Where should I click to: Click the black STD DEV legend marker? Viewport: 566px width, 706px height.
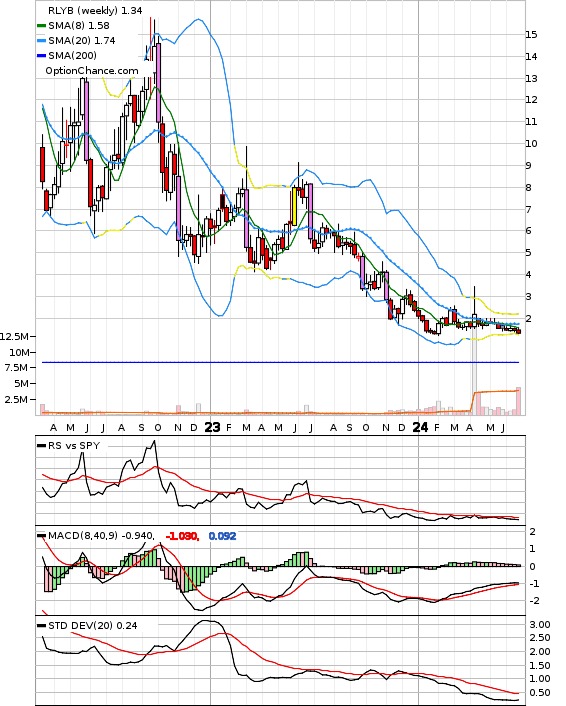coord(41,626)
